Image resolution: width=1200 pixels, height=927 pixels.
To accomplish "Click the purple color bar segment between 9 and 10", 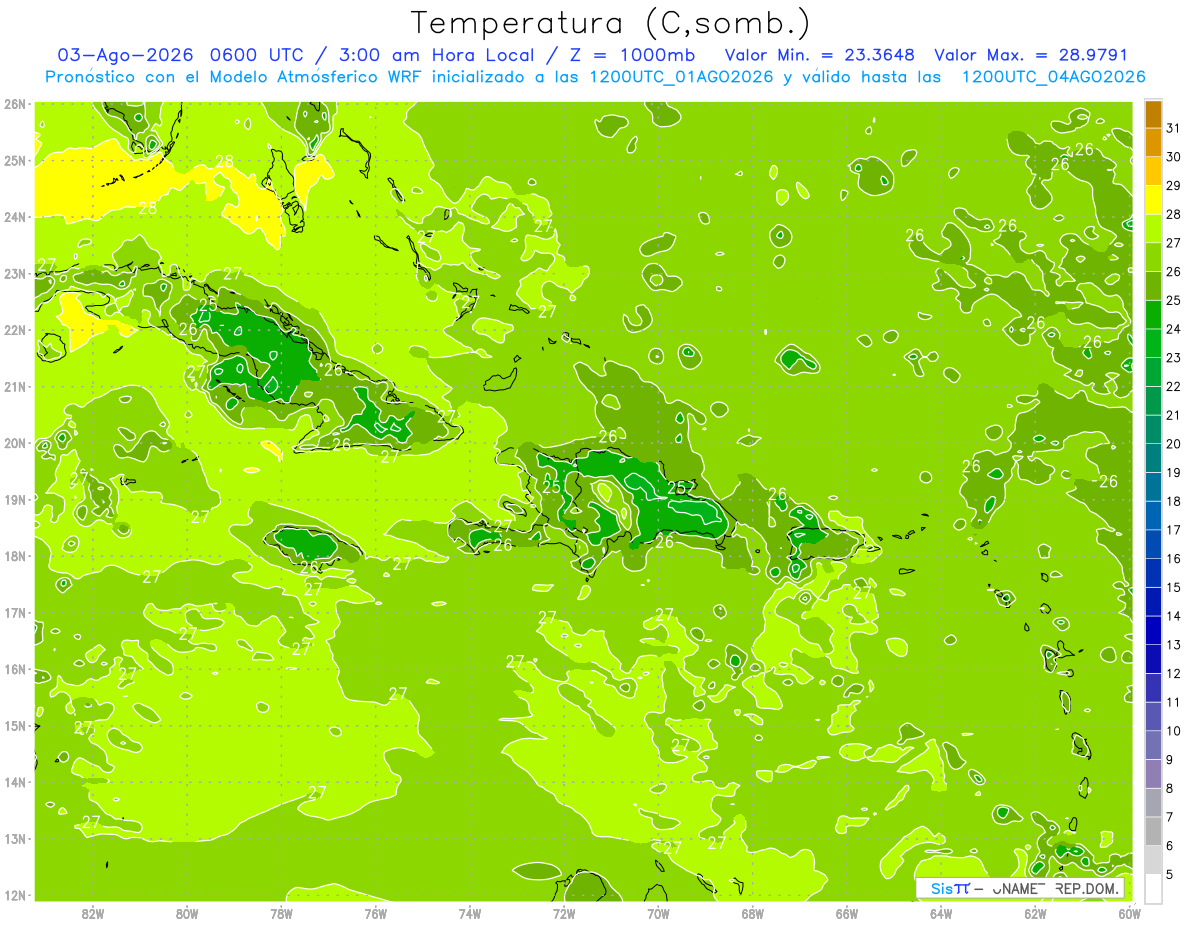I will pyautogui.click(x=1153, y=745).
